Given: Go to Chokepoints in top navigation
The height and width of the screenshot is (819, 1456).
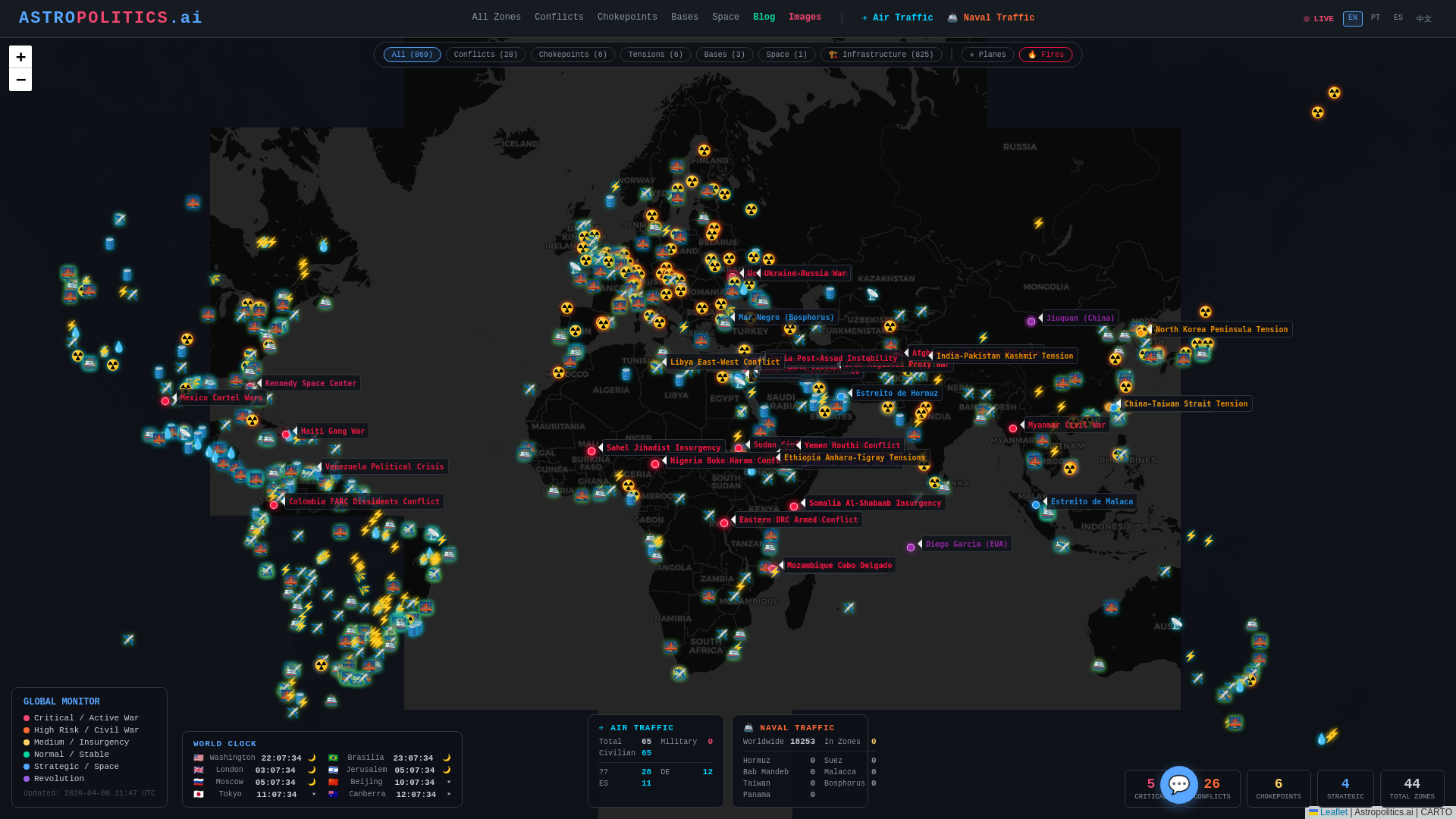Looking at the screenshot, I should point(627,17).
